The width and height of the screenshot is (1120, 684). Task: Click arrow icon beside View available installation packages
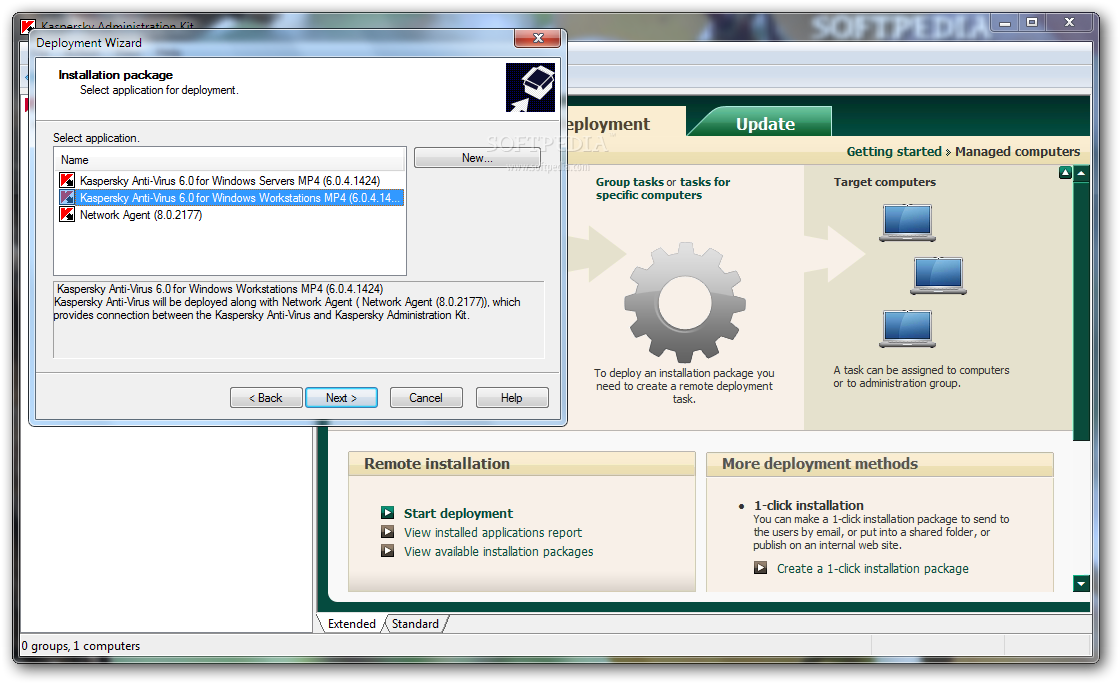tap(387, 551)
